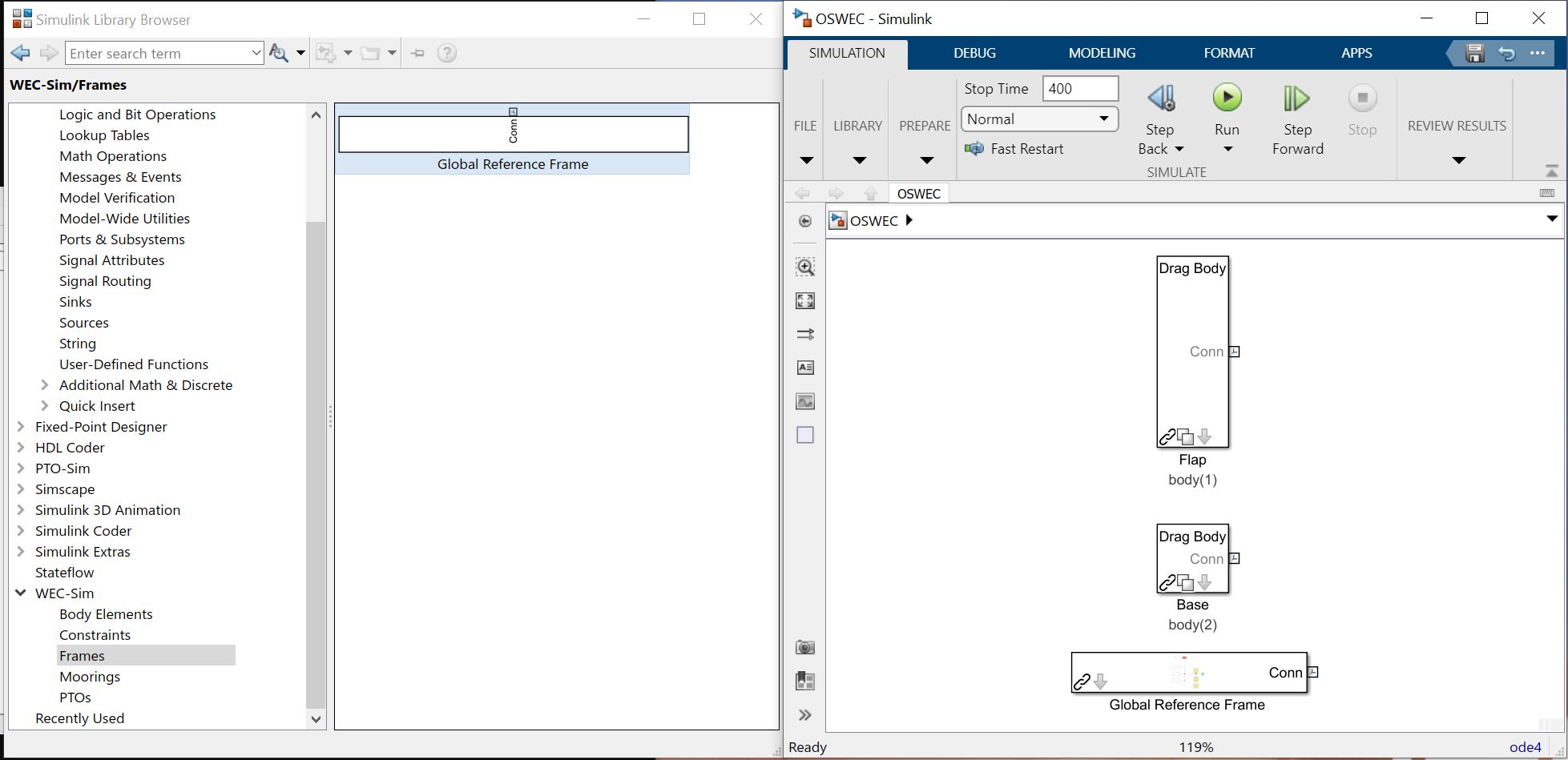Image resolution: width=1568 pixels, height=760 pixels.
Task: Click the green Run button
Action: (x=1227, y=99)
